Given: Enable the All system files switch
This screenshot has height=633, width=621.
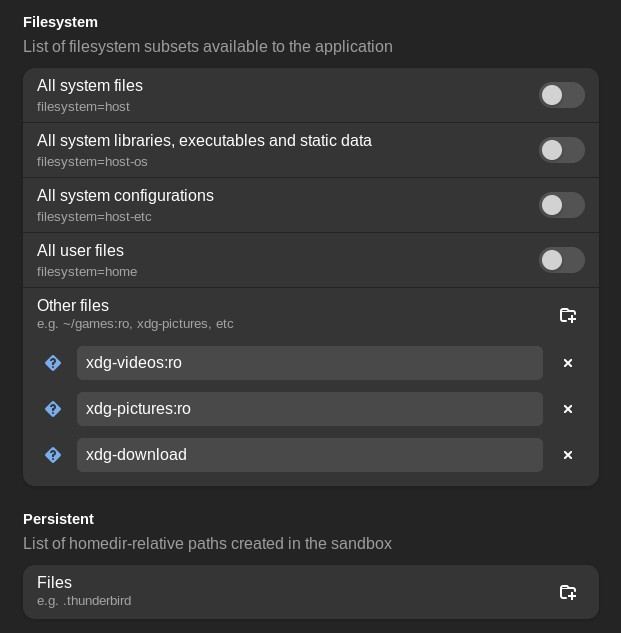Looking at the screenshot, I should (562, 95).
